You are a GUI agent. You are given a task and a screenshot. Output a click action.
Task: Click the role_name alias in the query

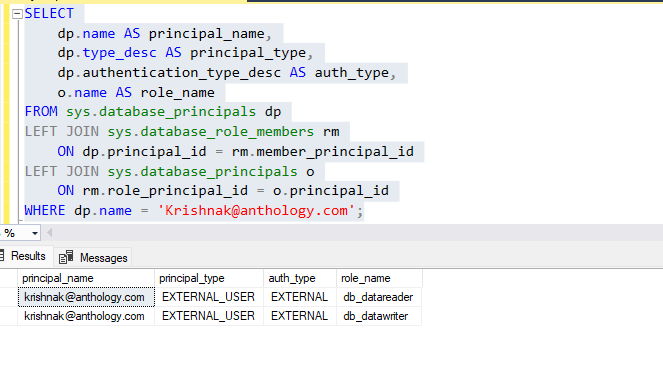tap(178, 93)
